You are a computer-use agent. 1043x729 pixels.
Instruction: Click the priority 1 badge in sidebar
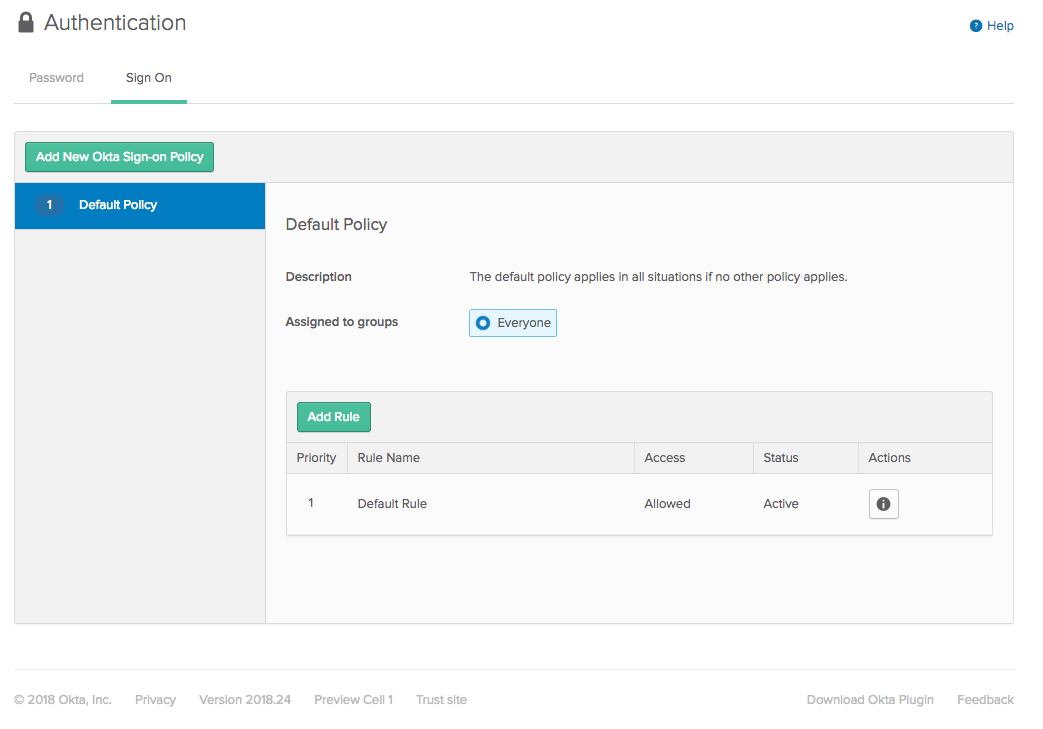click(49, 205)
